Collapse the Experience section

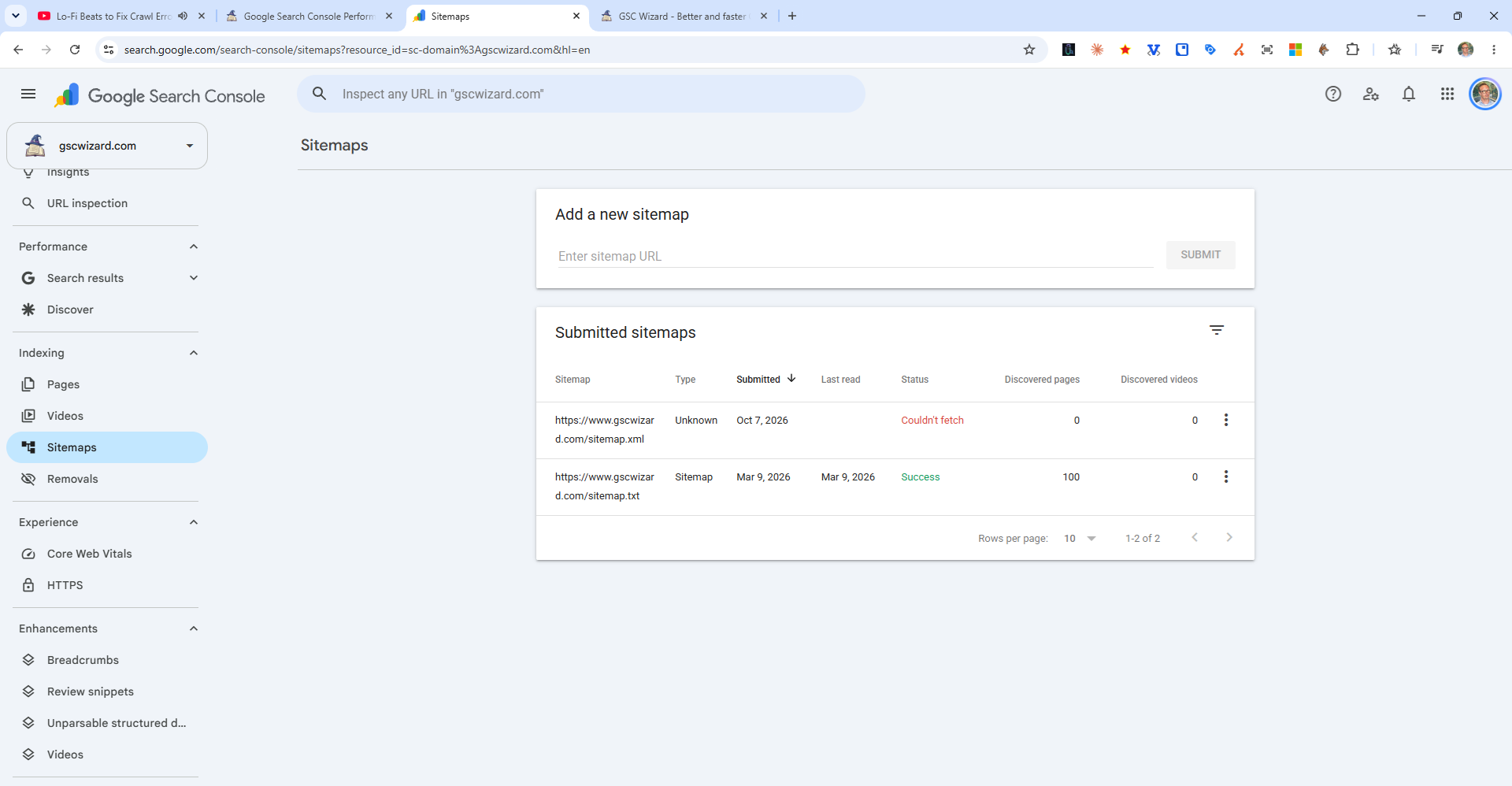194,522
